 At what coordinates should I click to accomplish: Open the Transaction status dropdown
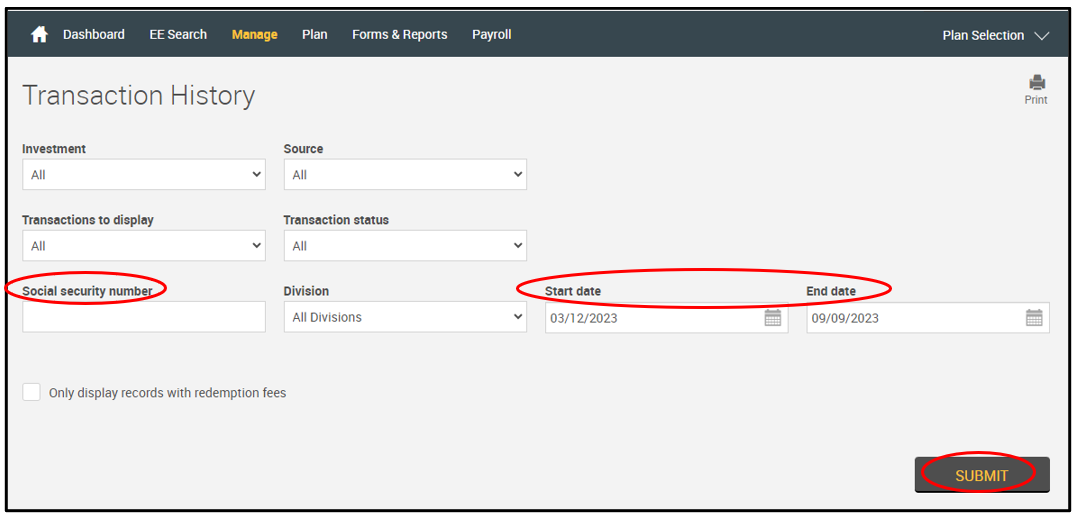click(x=405, y=246)
